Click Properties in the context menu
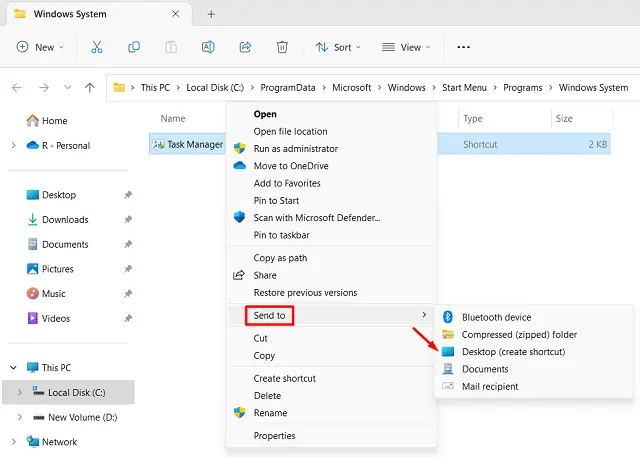 tap(274, 436)
